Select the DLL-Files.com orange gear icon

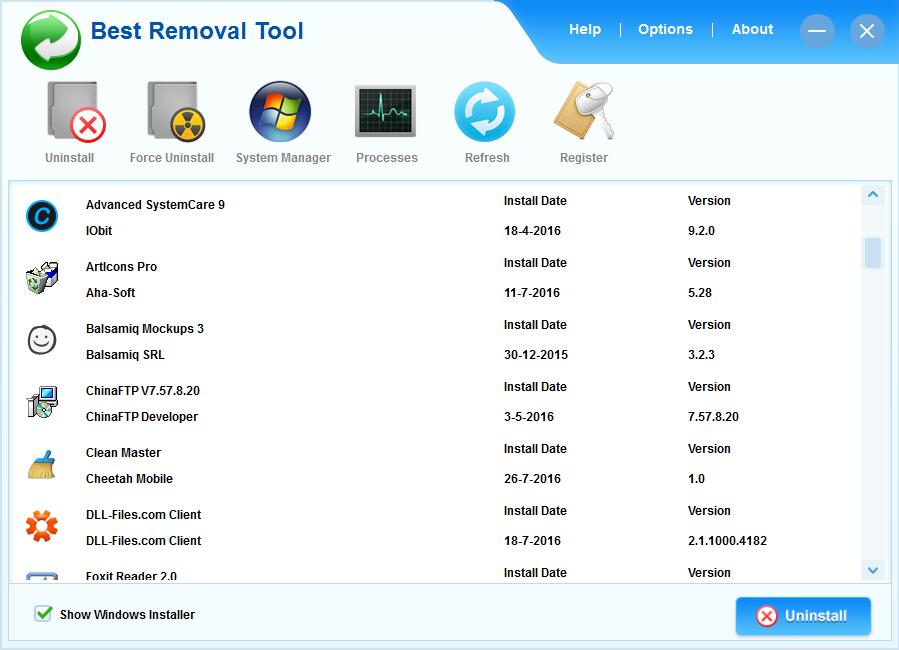tap(42, 526)
